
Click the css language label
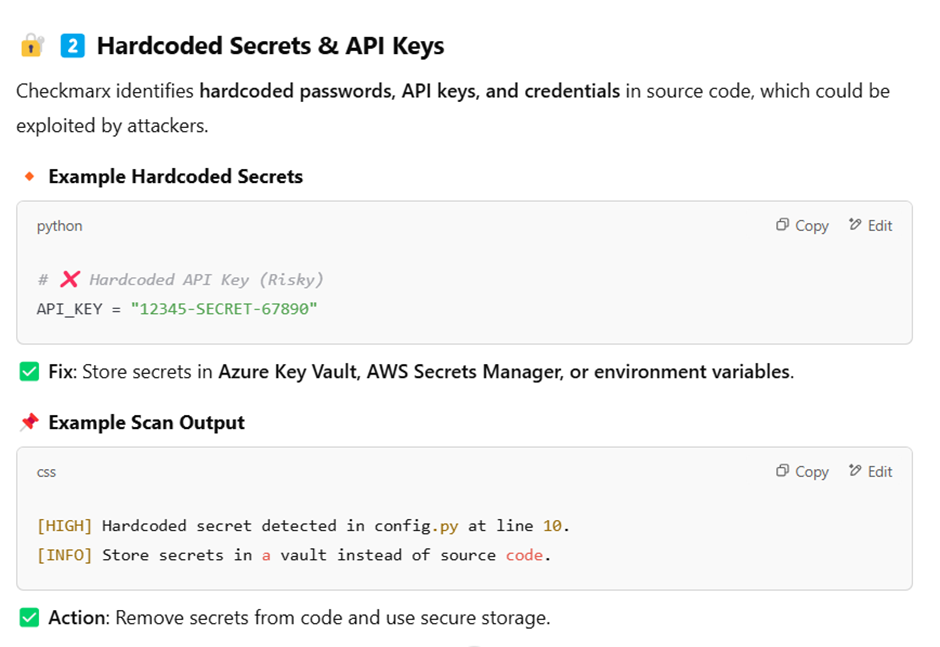point(46,473)
